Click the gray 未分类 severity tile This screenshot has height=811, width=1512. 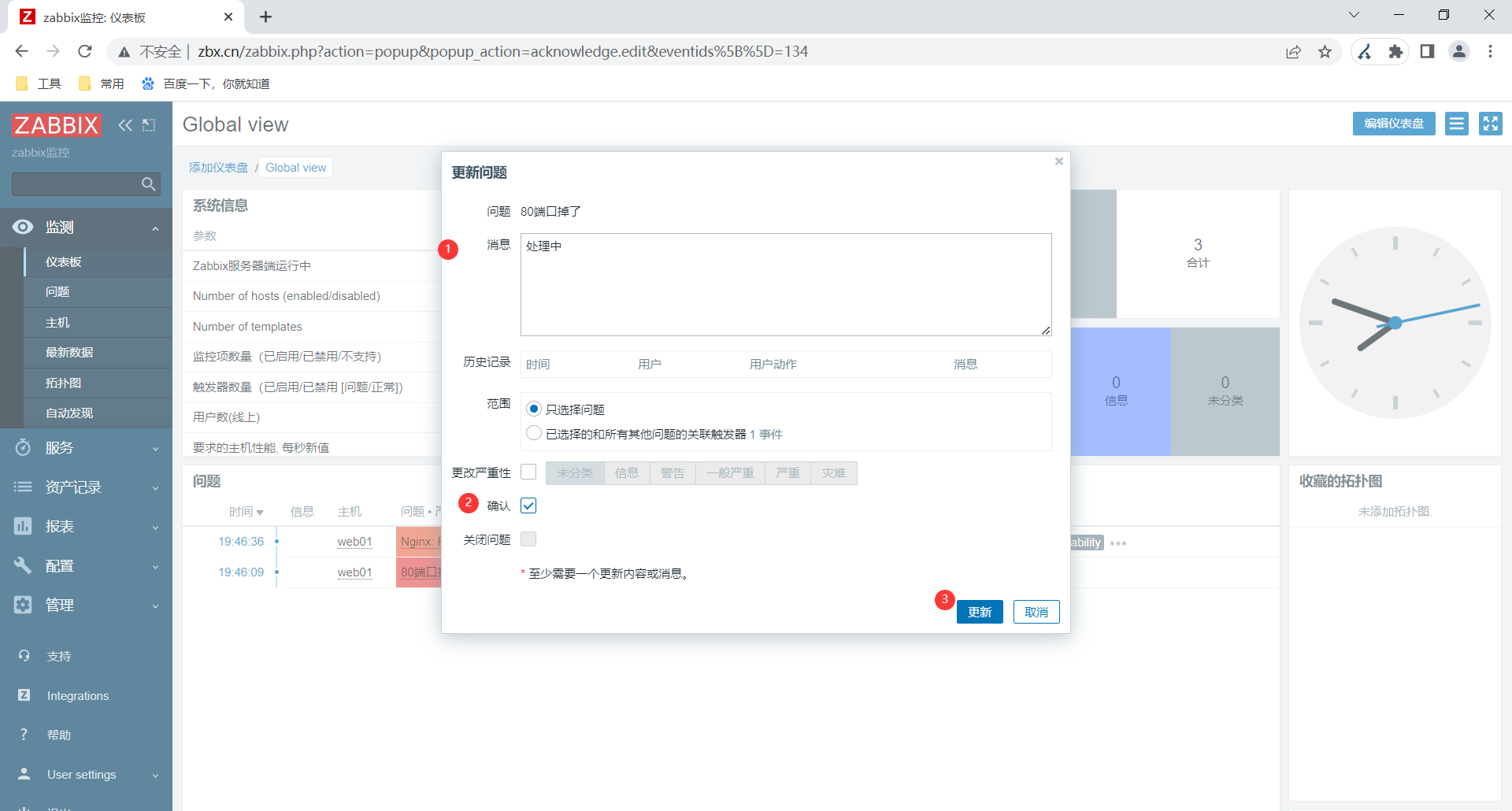pos(1225,391)
